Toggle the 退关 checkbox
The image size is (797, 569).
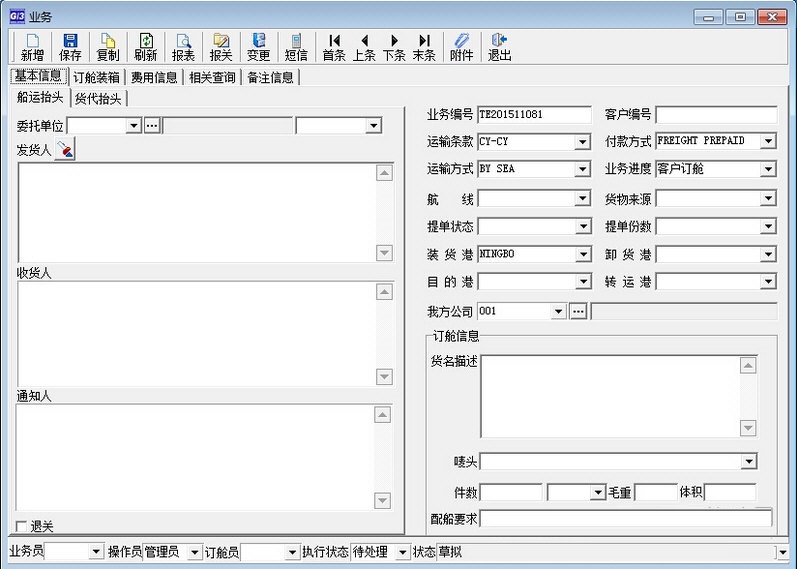[x=21, y=526]
